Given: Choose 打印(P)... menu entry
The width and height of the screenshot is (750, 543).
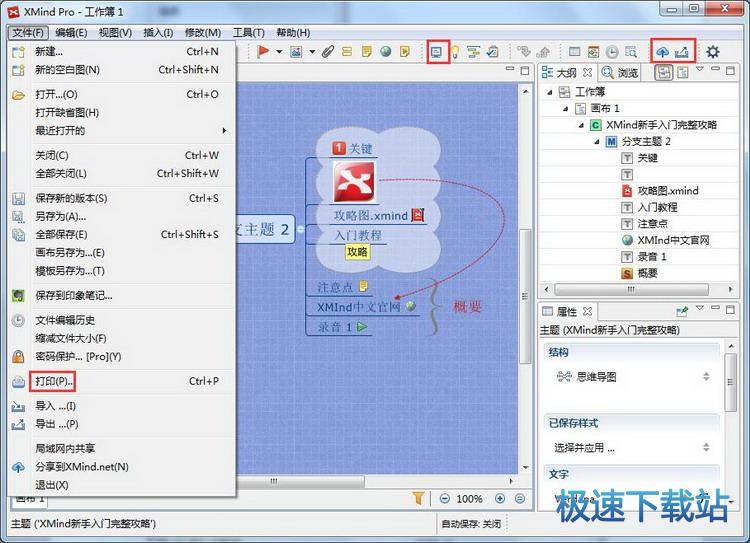Looking at the screenshot, I should coord(121,381).
